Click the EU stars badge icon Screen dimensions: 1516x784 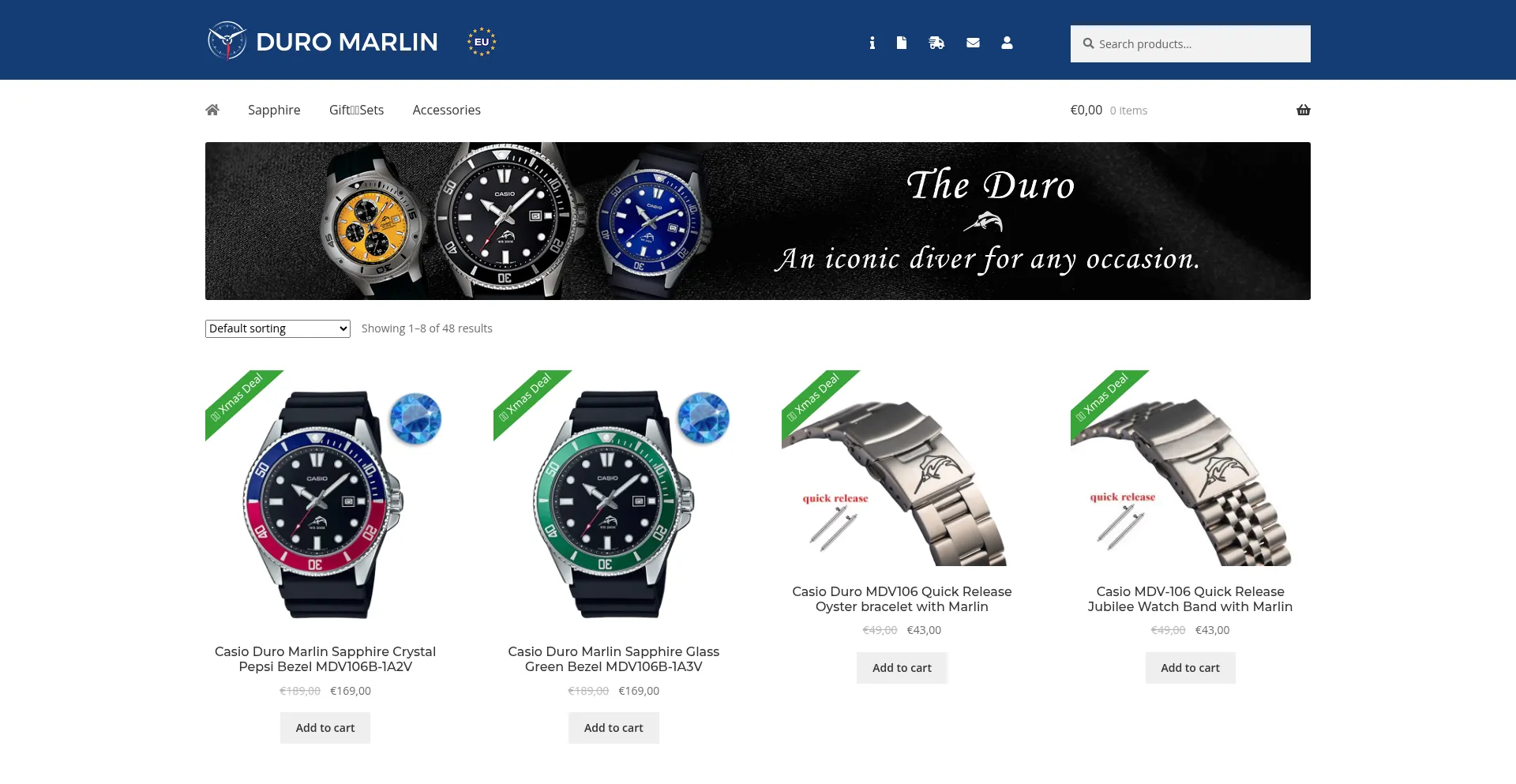482,42
